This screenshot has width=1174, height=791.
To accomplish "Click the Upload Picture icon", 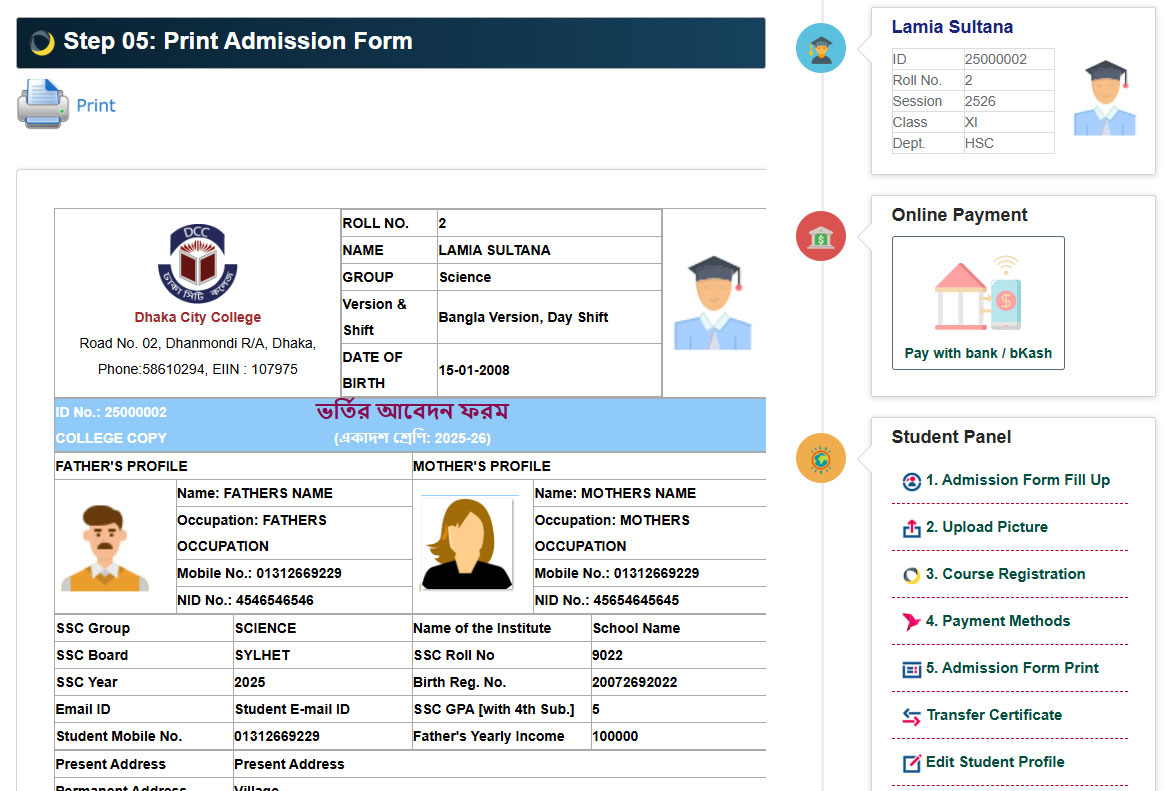I will (x=911, y=528).
